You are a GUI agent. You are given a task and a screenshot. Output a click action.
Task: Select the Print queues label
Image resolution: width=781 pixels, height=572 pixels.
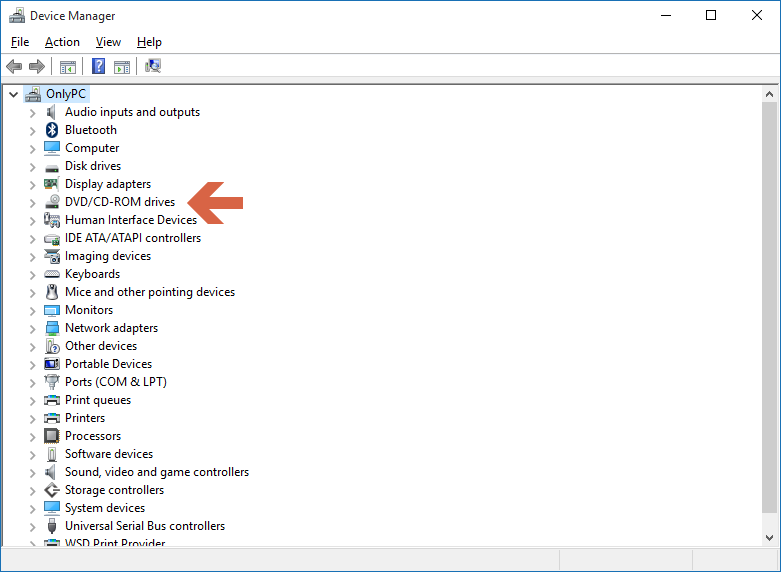(x=98, y=400)
